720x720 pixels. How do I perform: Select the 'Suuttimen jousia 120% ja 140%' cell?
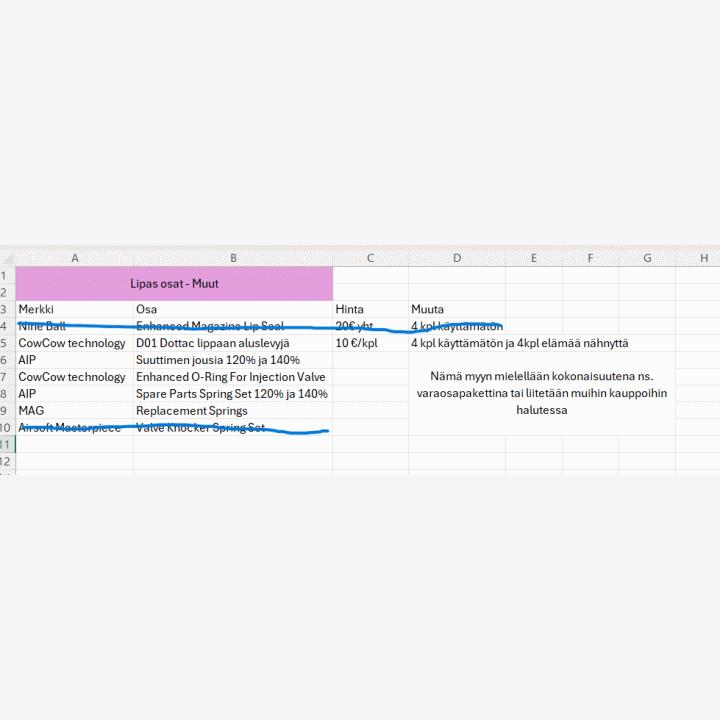coord(233,360)
